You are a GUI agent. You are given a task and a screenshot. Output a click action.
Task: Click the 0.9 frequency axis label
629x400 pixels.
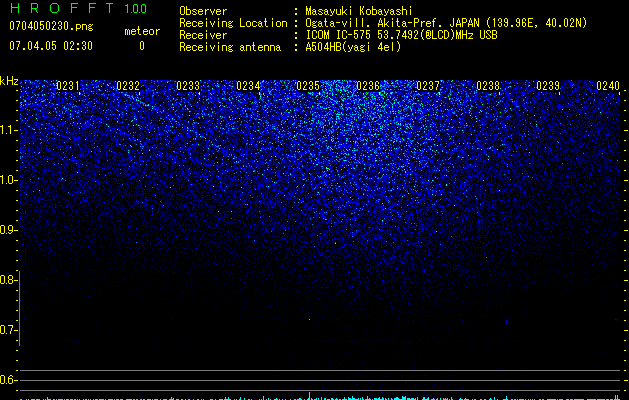coord(8,230)
